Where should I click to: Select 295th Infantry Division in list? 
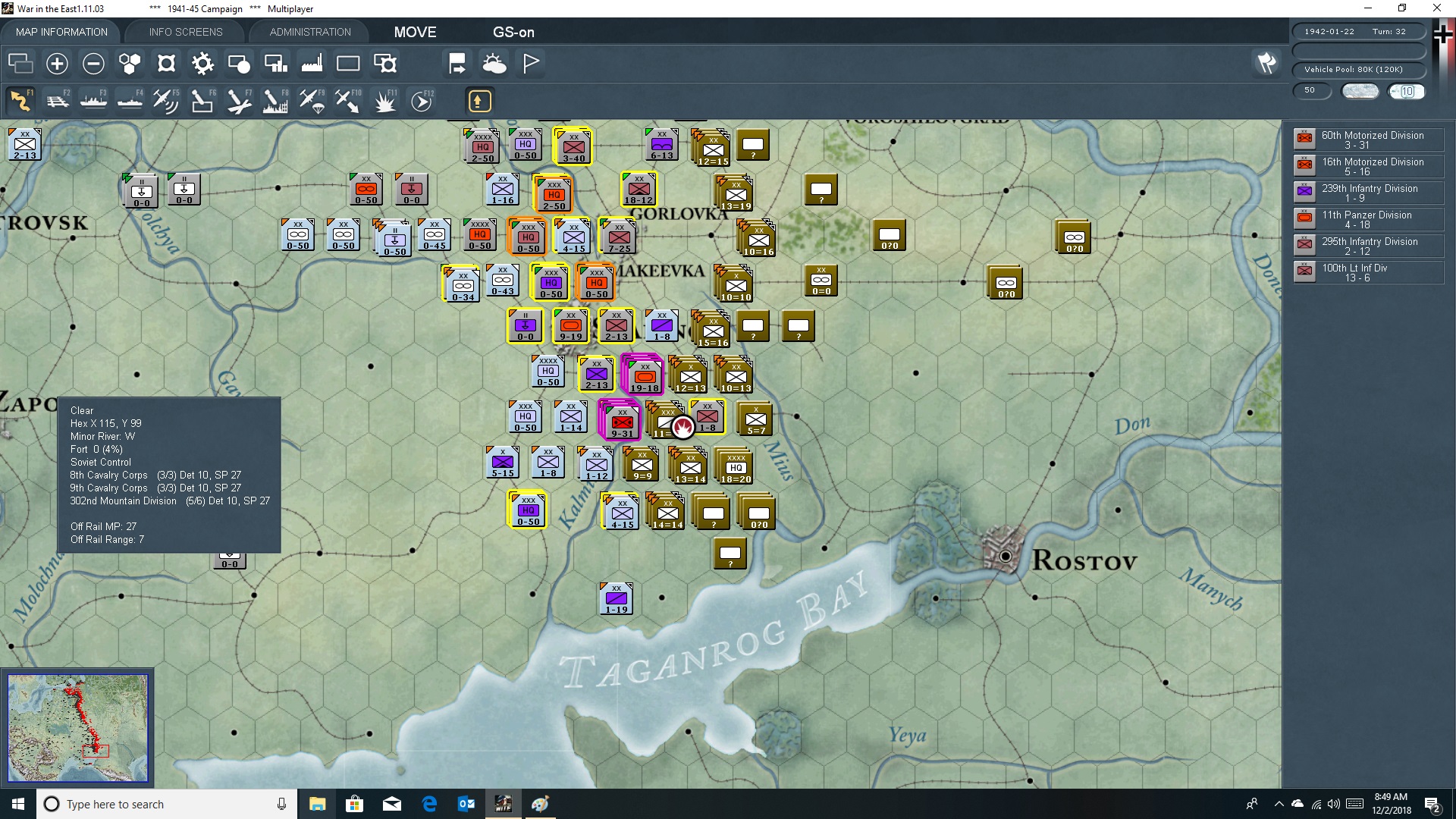(1369, 246)
